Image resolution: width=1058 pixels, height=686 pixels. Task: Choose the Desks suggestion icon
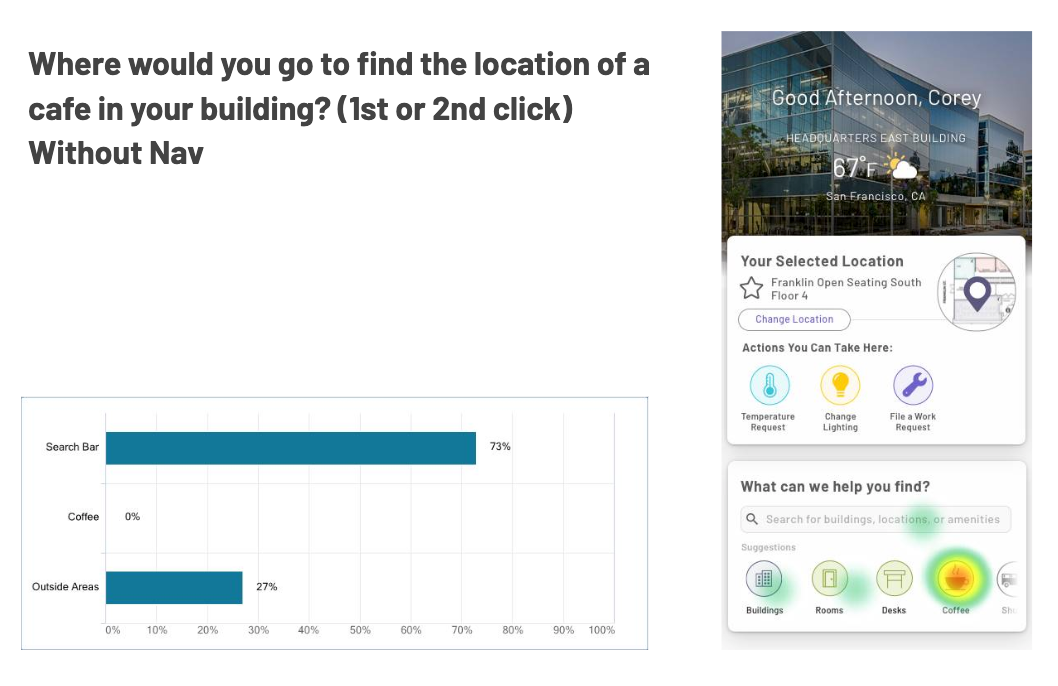coord(893,578)
